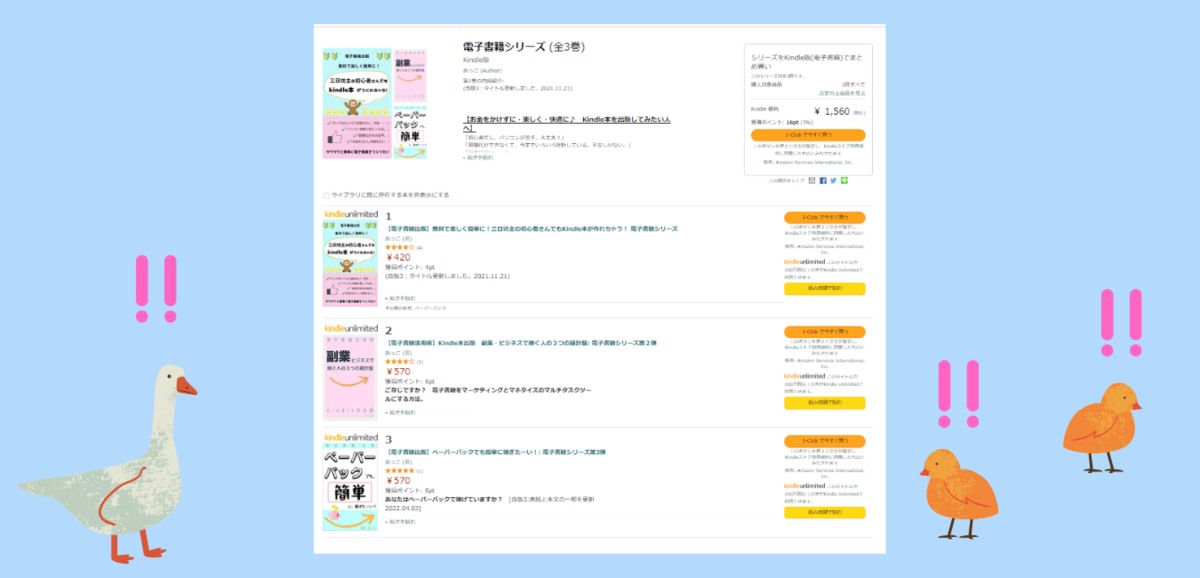Buy book 1 with 1-Click button
Screen dimensions: 1200x578
824,217
